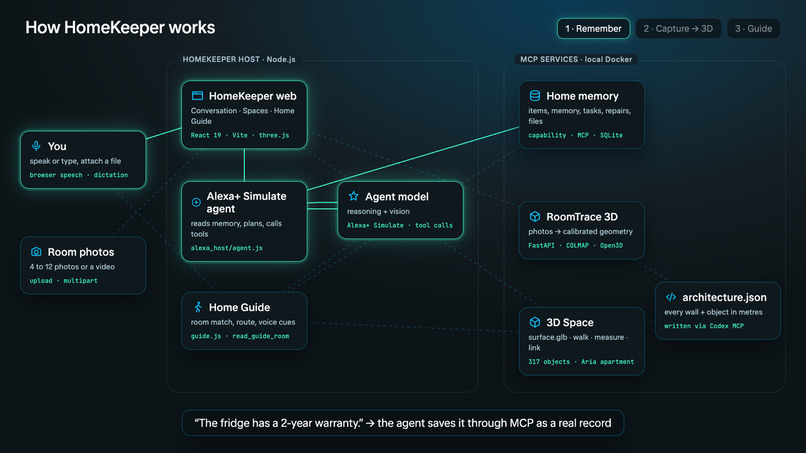Click "photos → calibrated geometry" description
The width and height of the screenshot is (806, 453).
click(580, 232)
